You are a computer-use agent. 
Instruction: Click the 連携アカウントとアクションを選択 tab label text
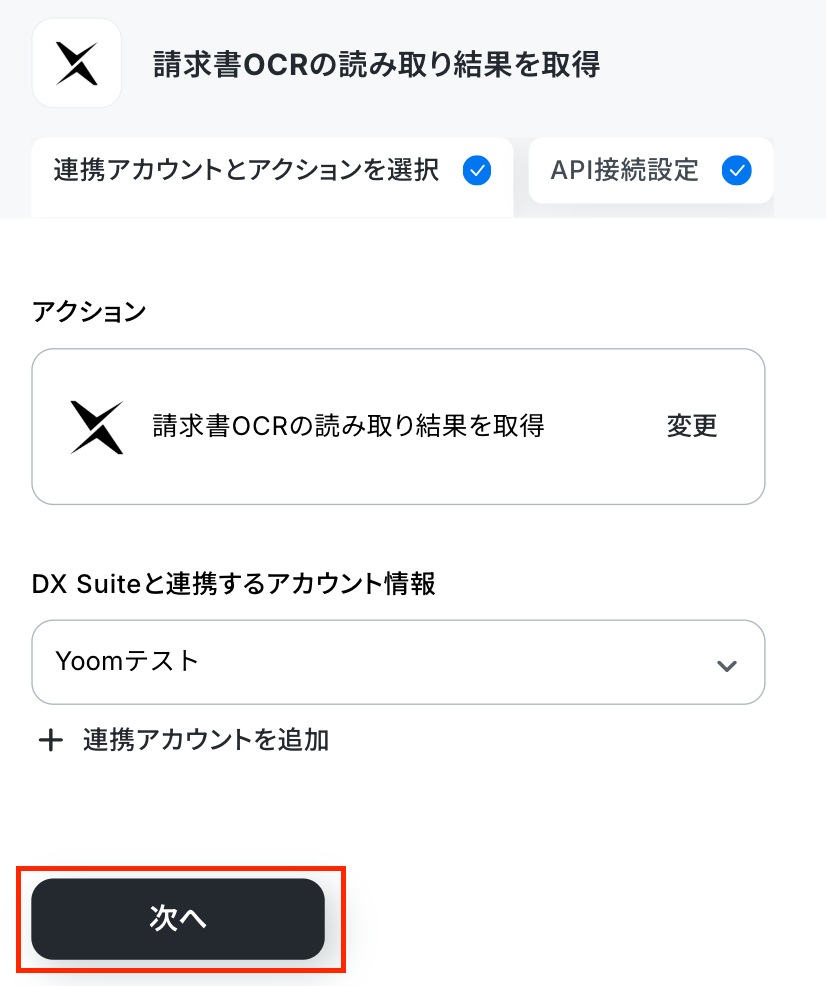point(246,170)
